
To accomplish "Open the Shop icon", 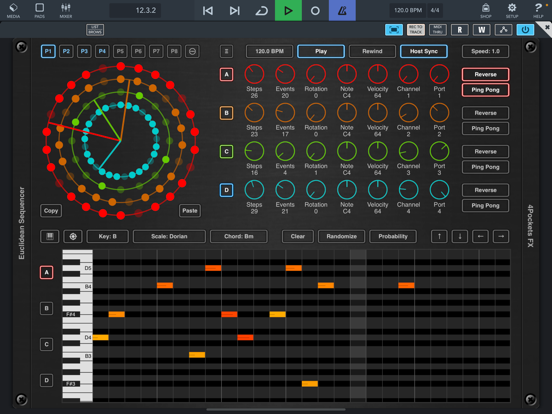I will [x=485, y=10].
